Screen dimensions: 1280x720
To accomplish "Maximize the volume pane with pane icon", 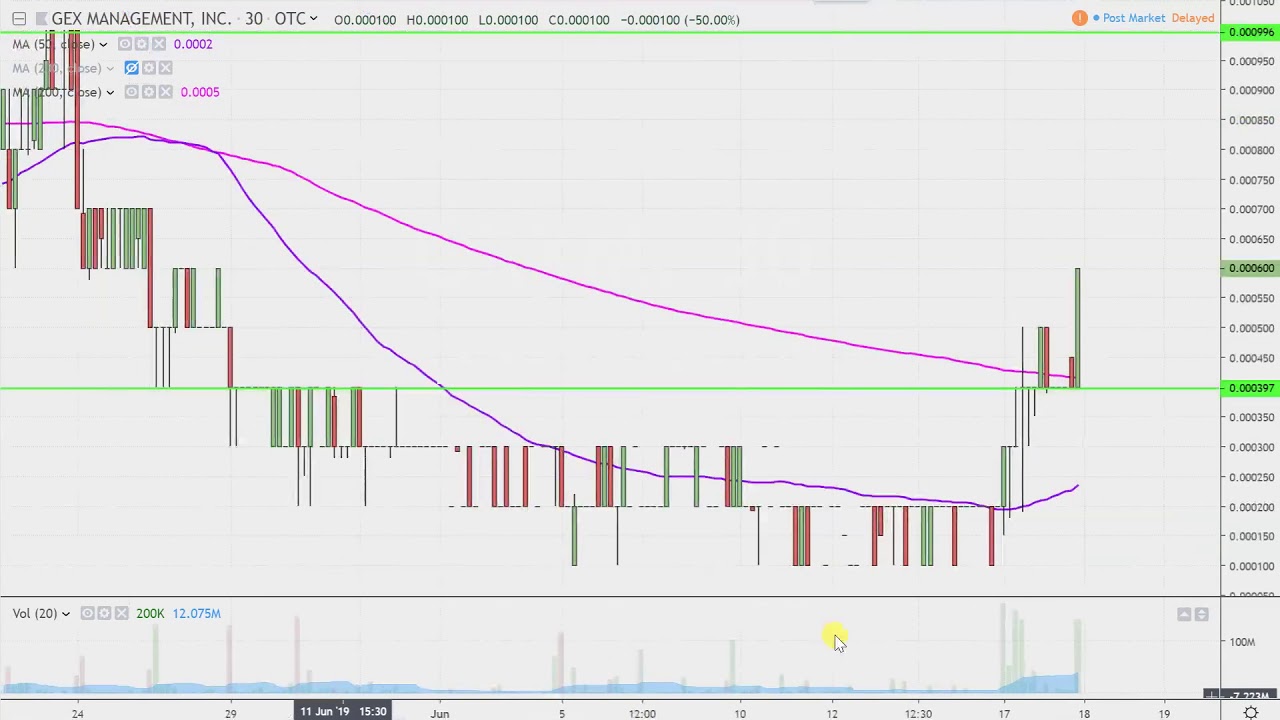I will (x=1202, y=614).
